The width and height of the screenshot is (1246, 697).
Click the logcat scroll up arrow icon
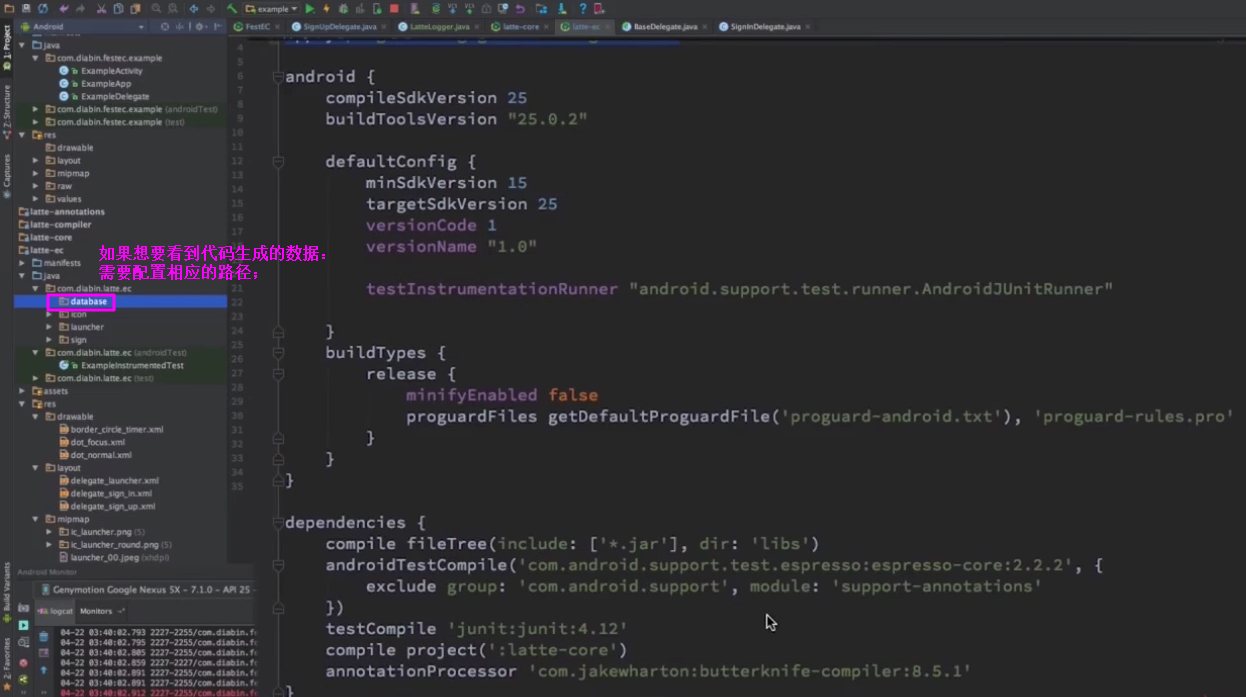[43, 671]
